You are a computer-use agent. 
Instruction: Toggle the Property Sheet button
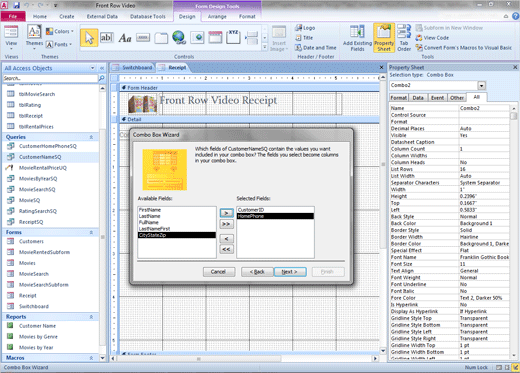(x=384, y=38)
